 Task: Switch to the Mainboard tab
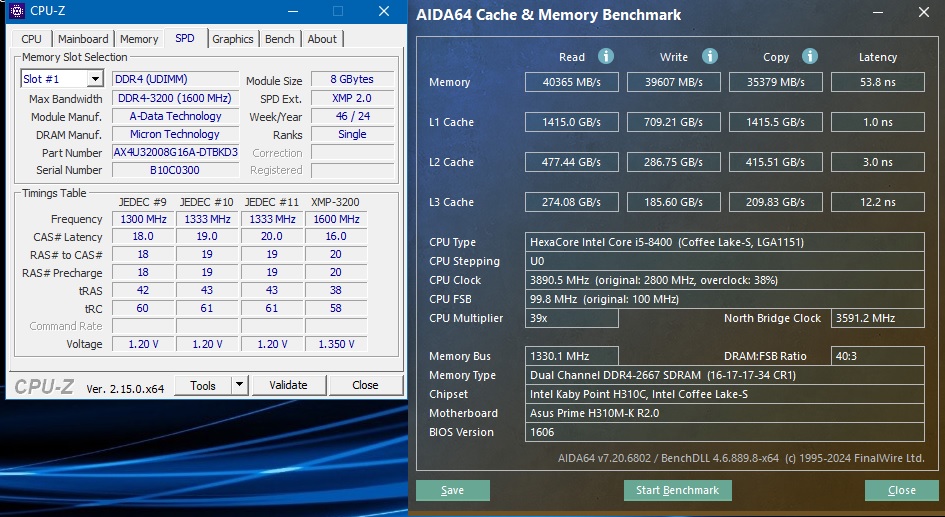pyautogui.click(x=83, y=39)
